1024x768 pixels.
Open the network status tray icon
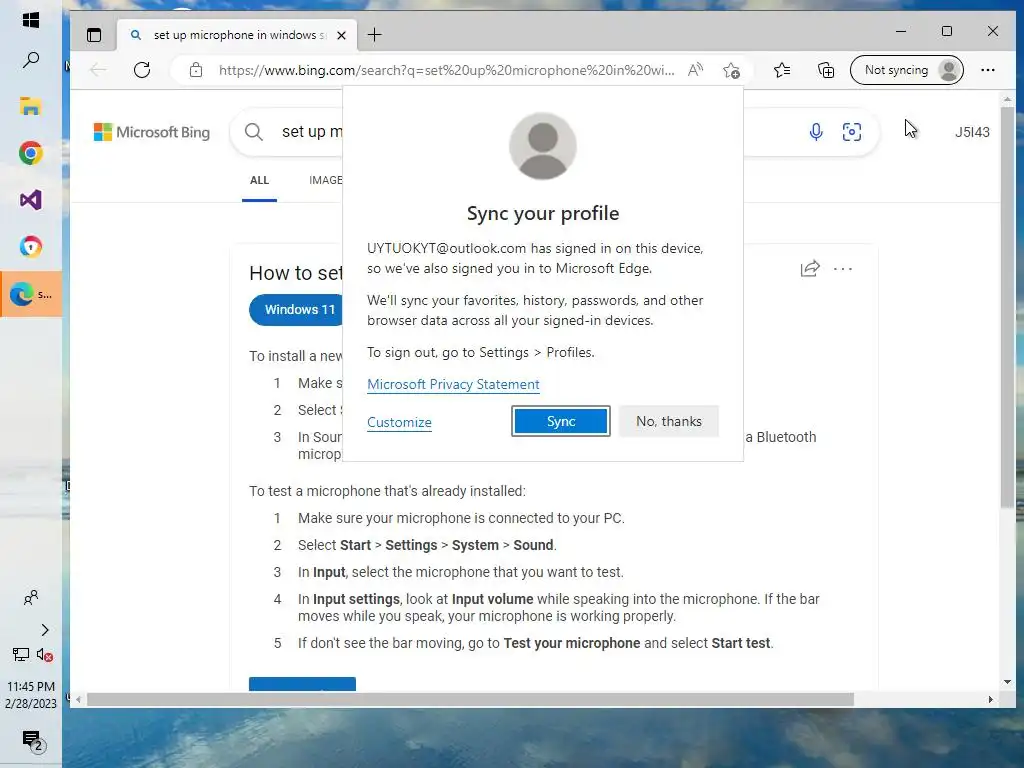tap(21, 654)
